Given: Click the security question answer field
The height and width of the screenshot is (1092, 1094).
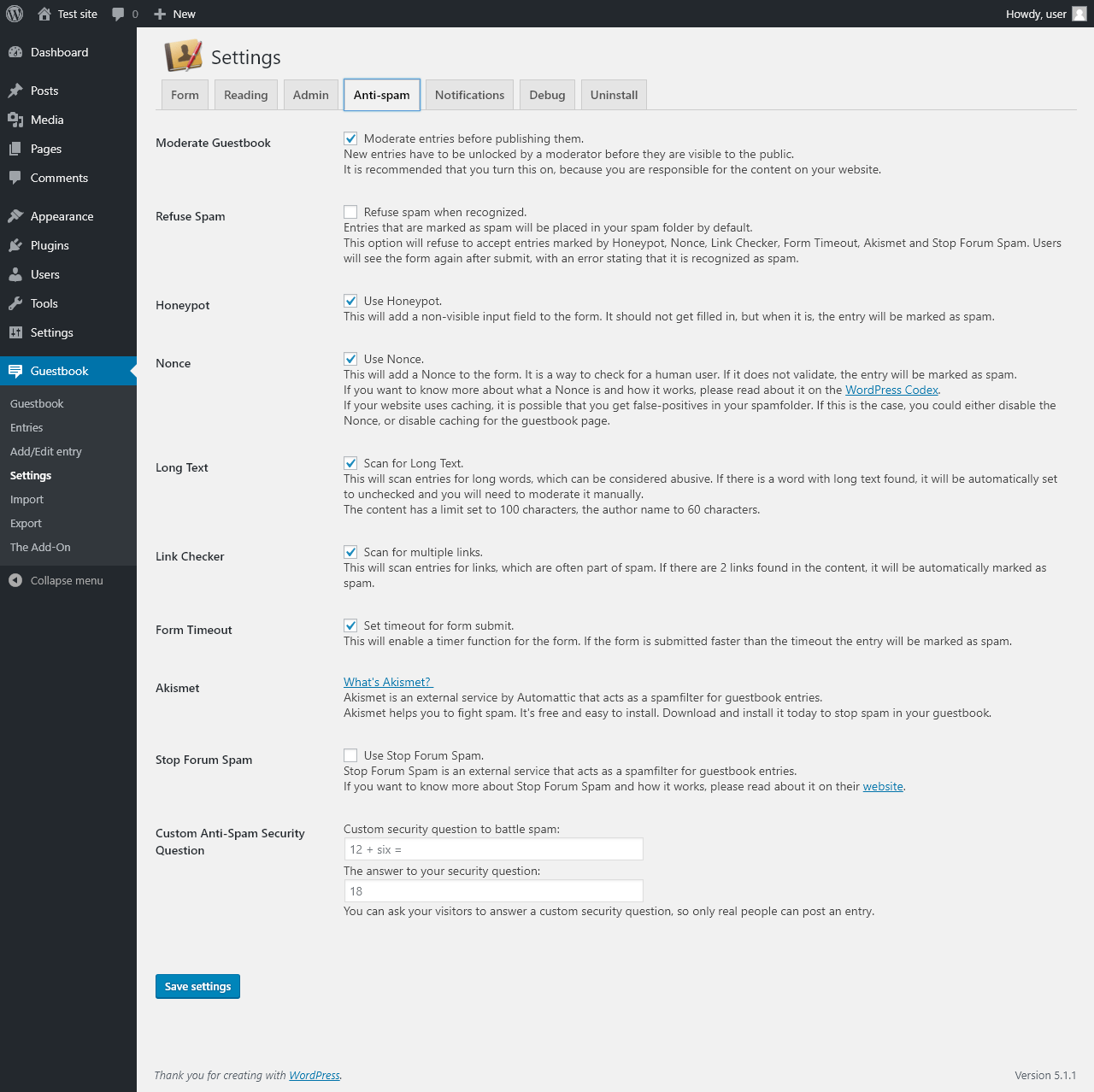Looking at the screenshot, I should pos(493,891).
